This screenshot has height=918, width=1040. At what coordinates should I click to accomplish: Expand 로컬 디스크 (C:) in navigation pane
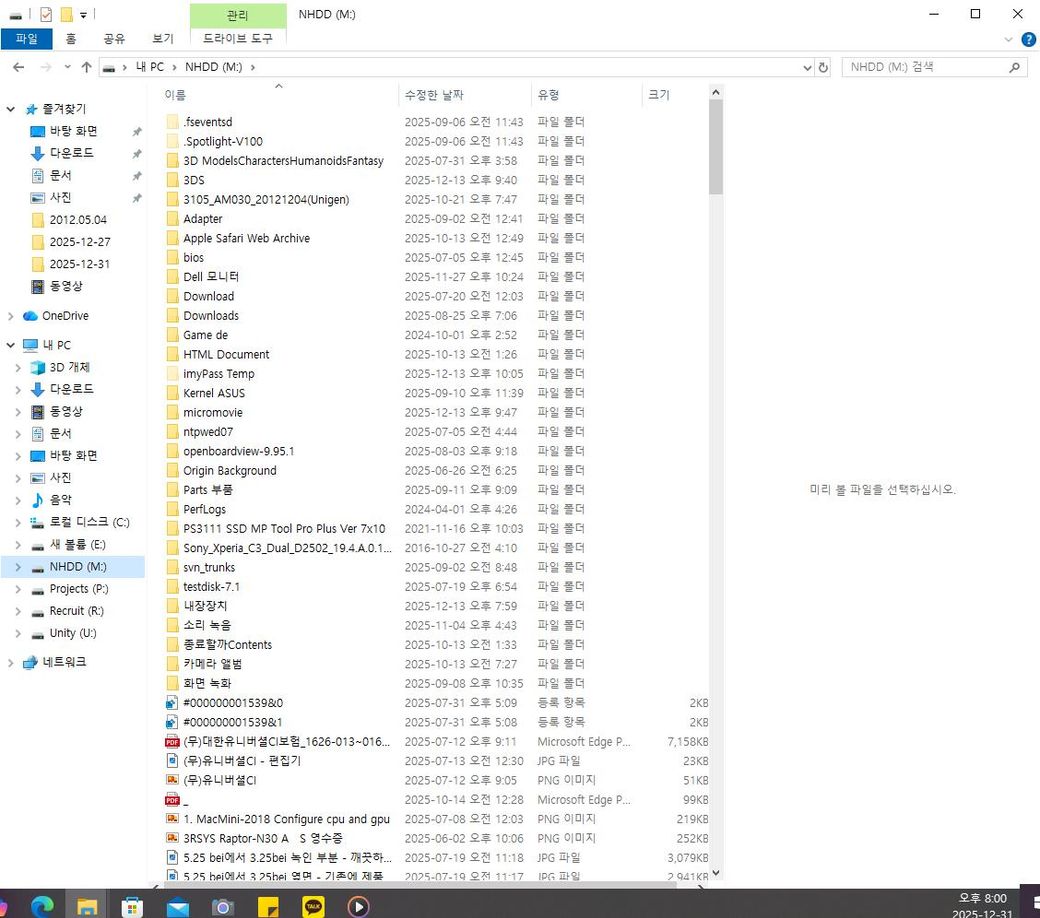pyautogui.click(x=18, y=523)
